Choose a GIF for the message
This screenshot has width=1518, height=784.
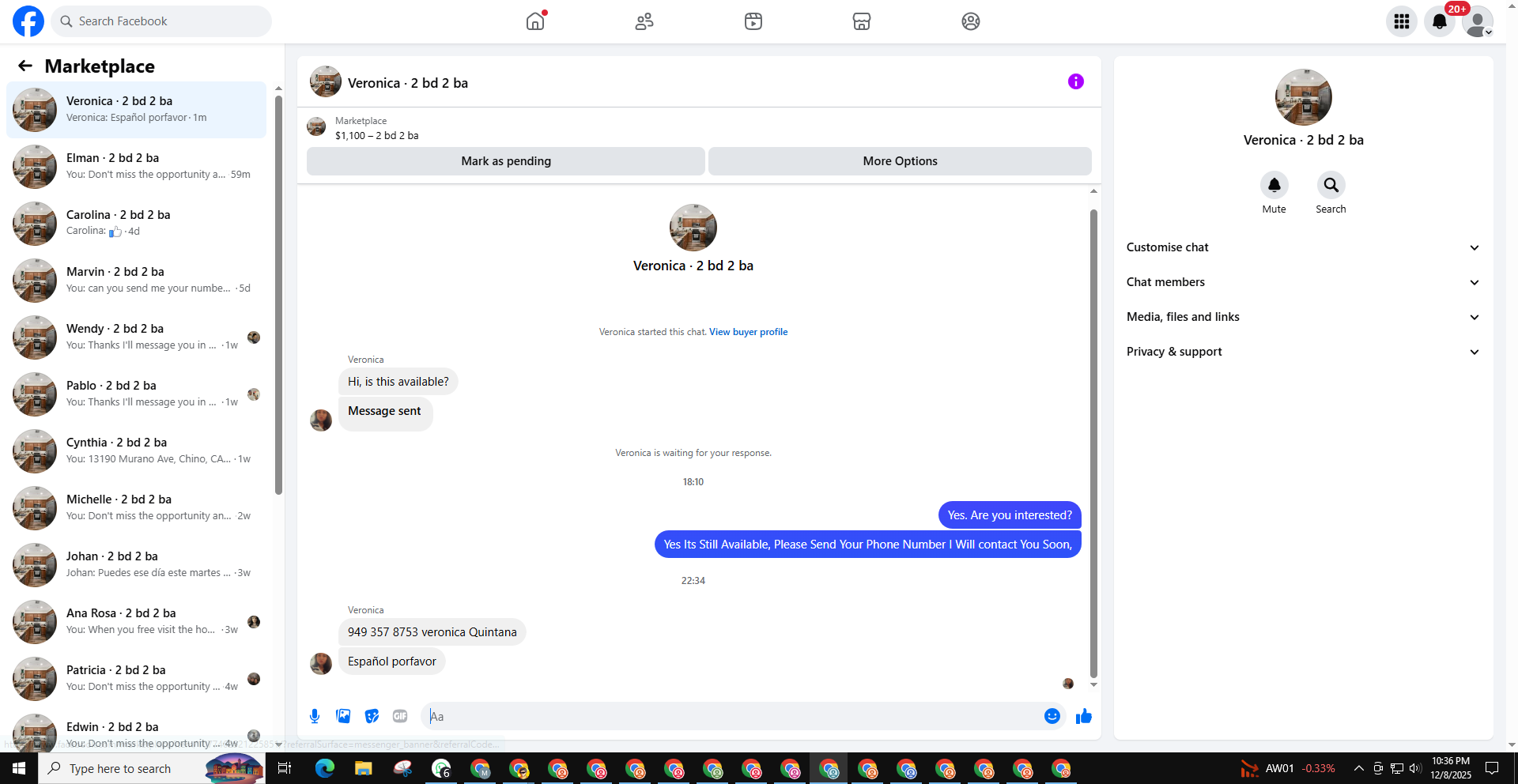point(400,716)
